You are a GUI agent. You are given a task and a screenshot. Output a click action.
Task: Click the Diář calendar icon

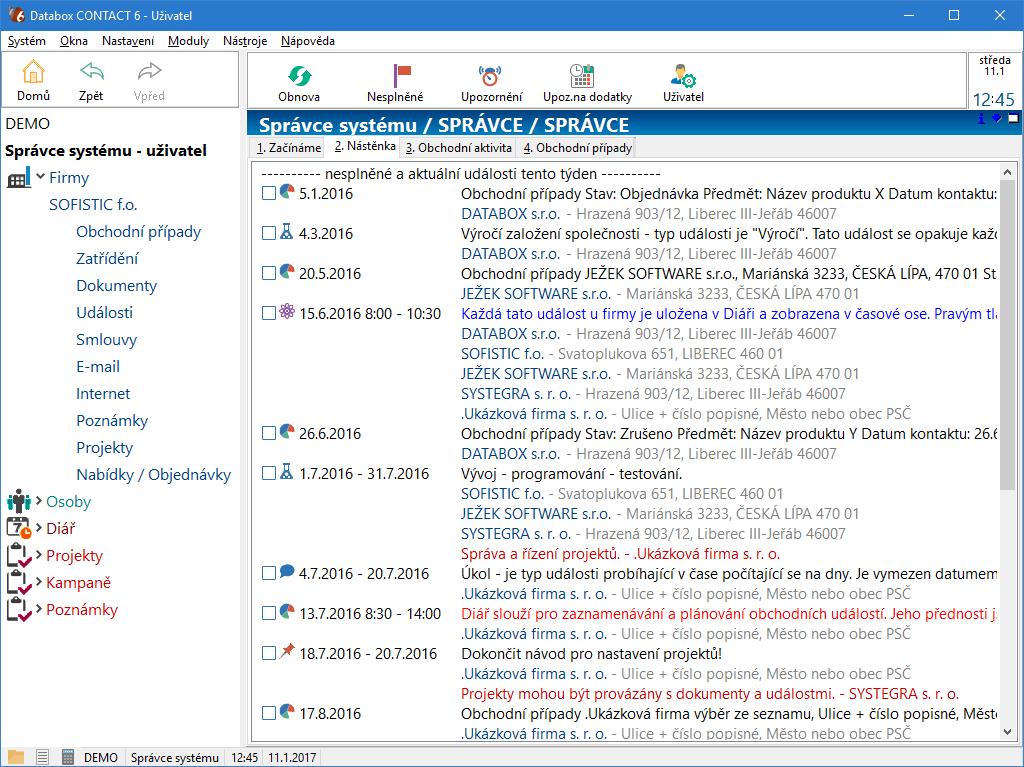pos(18,528)
